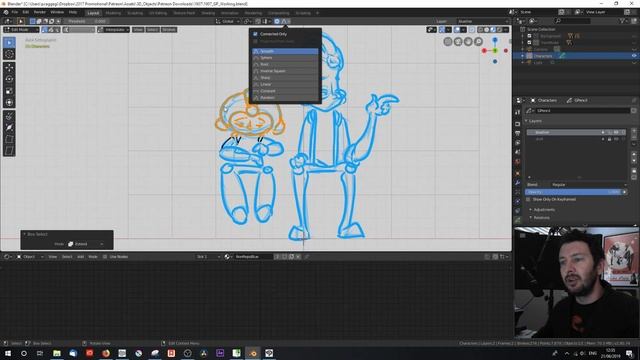Activate the Move tool in left toolbar
The width and height of the screenshot is (640, 360).
9,68
